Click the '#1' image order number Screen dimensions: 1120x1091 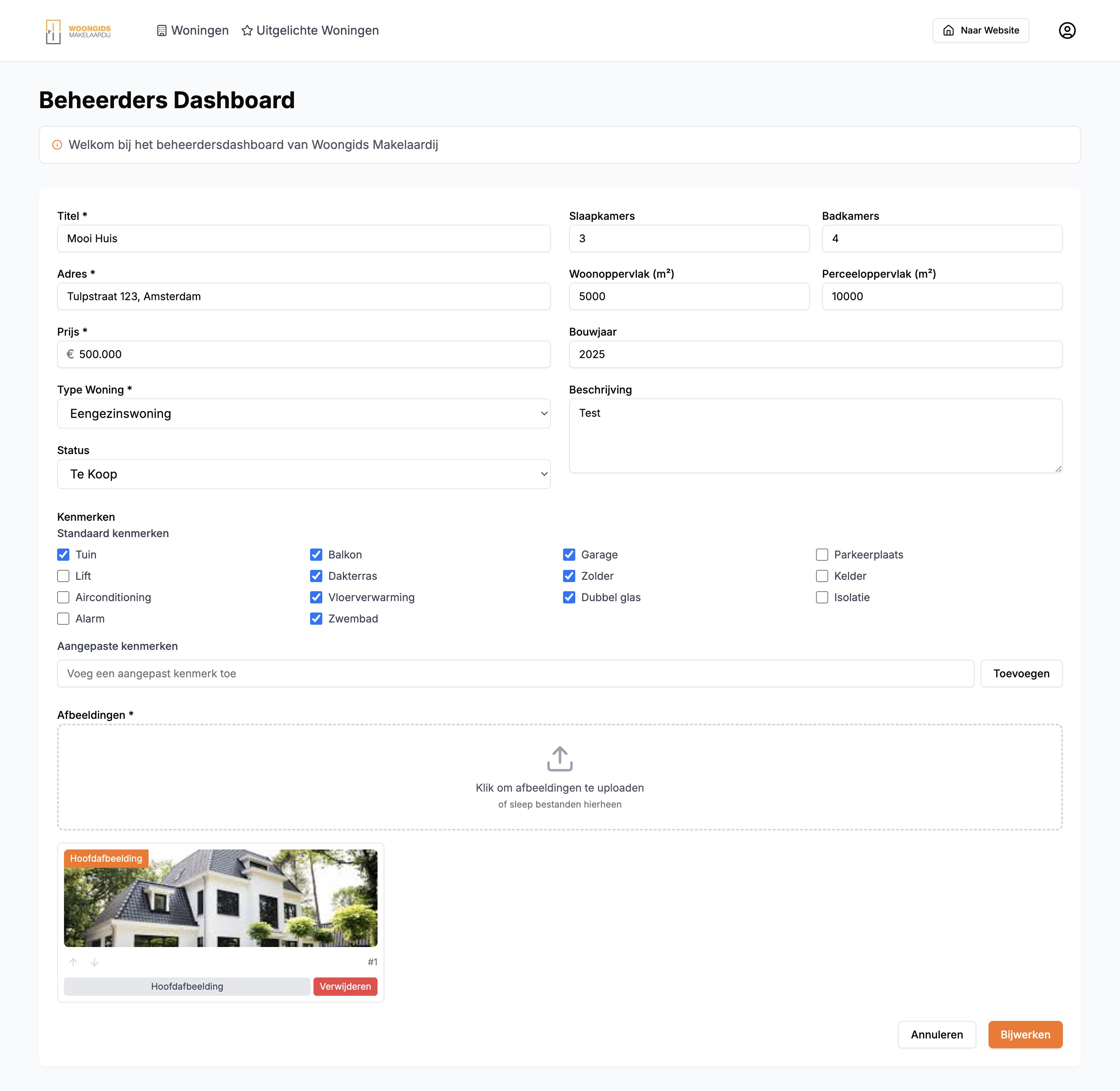point(372,962)
